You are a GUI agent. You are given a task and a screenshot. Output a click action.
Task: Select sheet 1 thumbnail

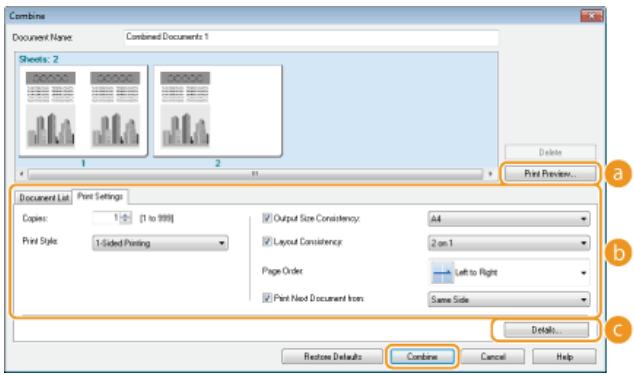[83, 111]
